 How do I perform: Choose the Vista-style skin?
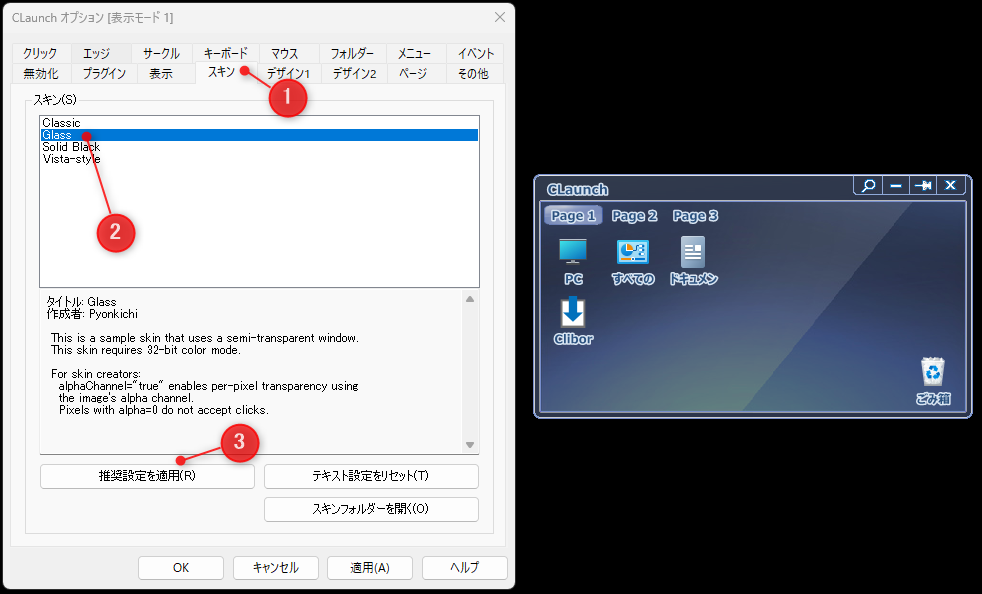(71, 159)
